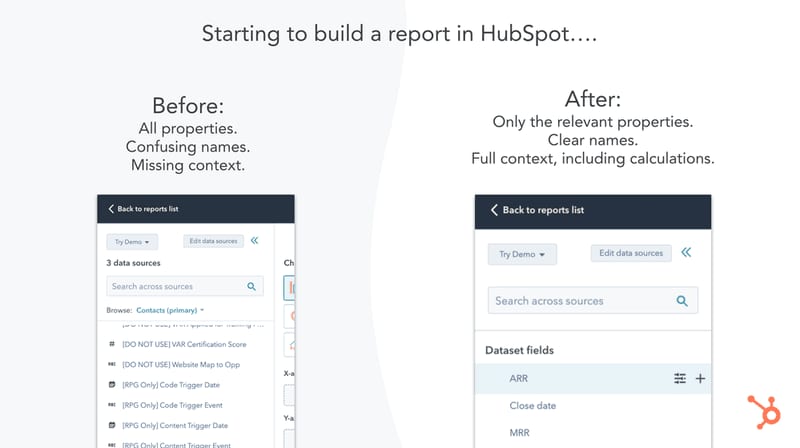The height and width of the screenshot is (448, 800).
Task: Collapse the Before sidebar with the double-chevron icon
Action: click(255, 240)
